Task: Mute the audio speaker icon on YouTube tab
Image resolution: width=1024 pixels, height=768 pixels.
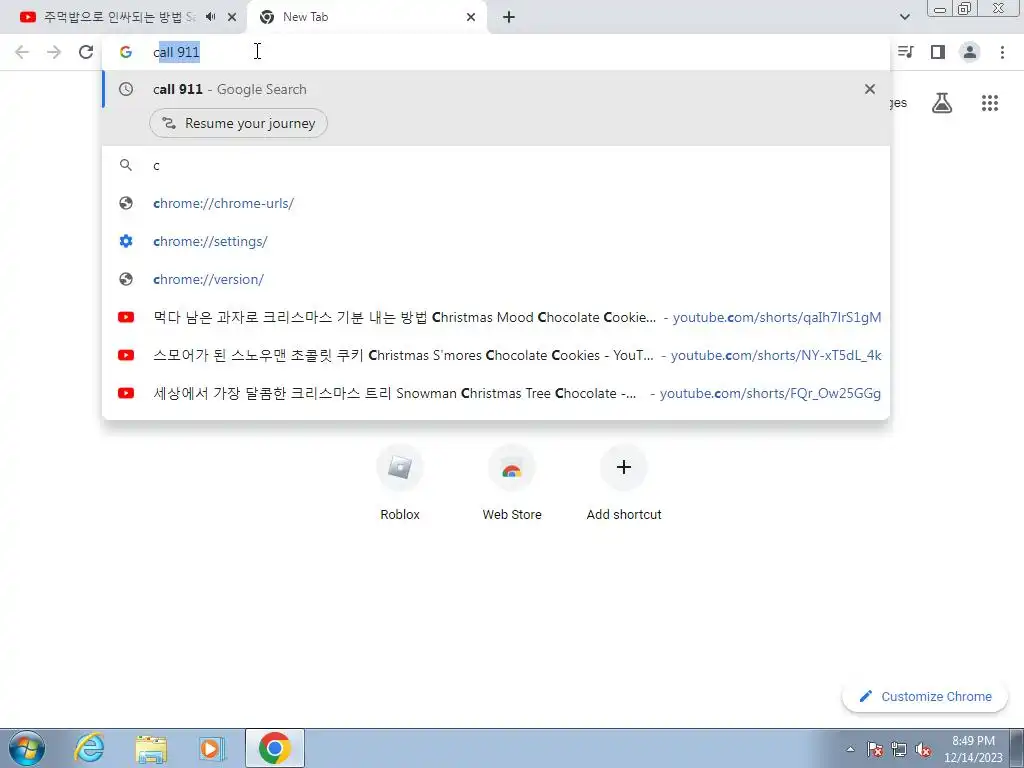Action: [x=210, y=17]
